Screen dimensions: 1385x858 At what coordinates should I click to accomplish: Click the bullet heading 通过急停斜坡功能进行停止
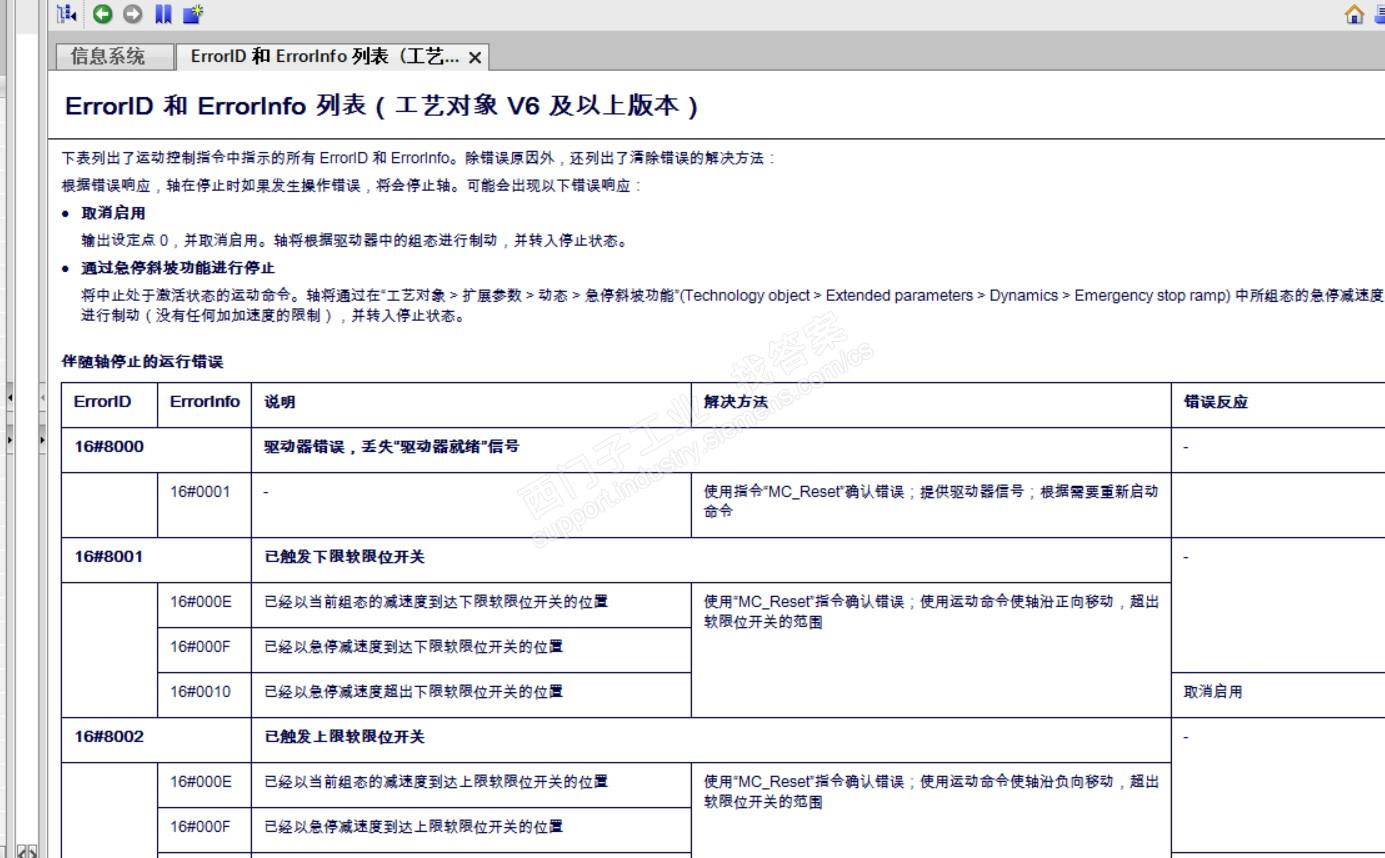[178, 268]
